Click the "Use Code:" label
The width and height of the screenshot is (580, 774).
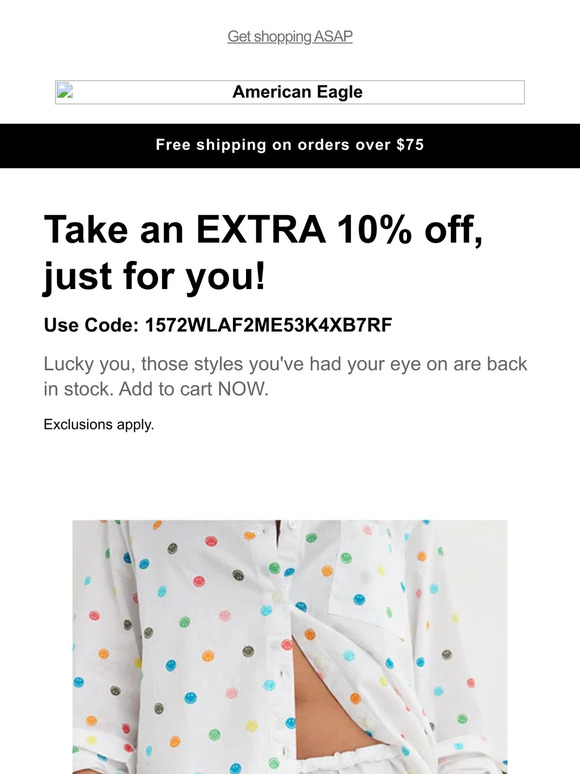91,325
